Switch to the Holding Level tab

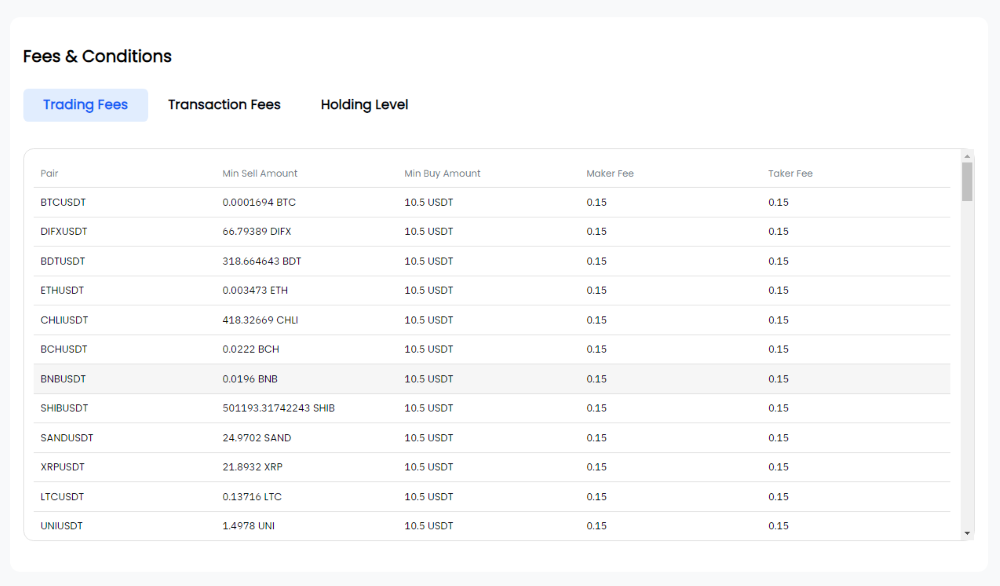click(364, 105)
